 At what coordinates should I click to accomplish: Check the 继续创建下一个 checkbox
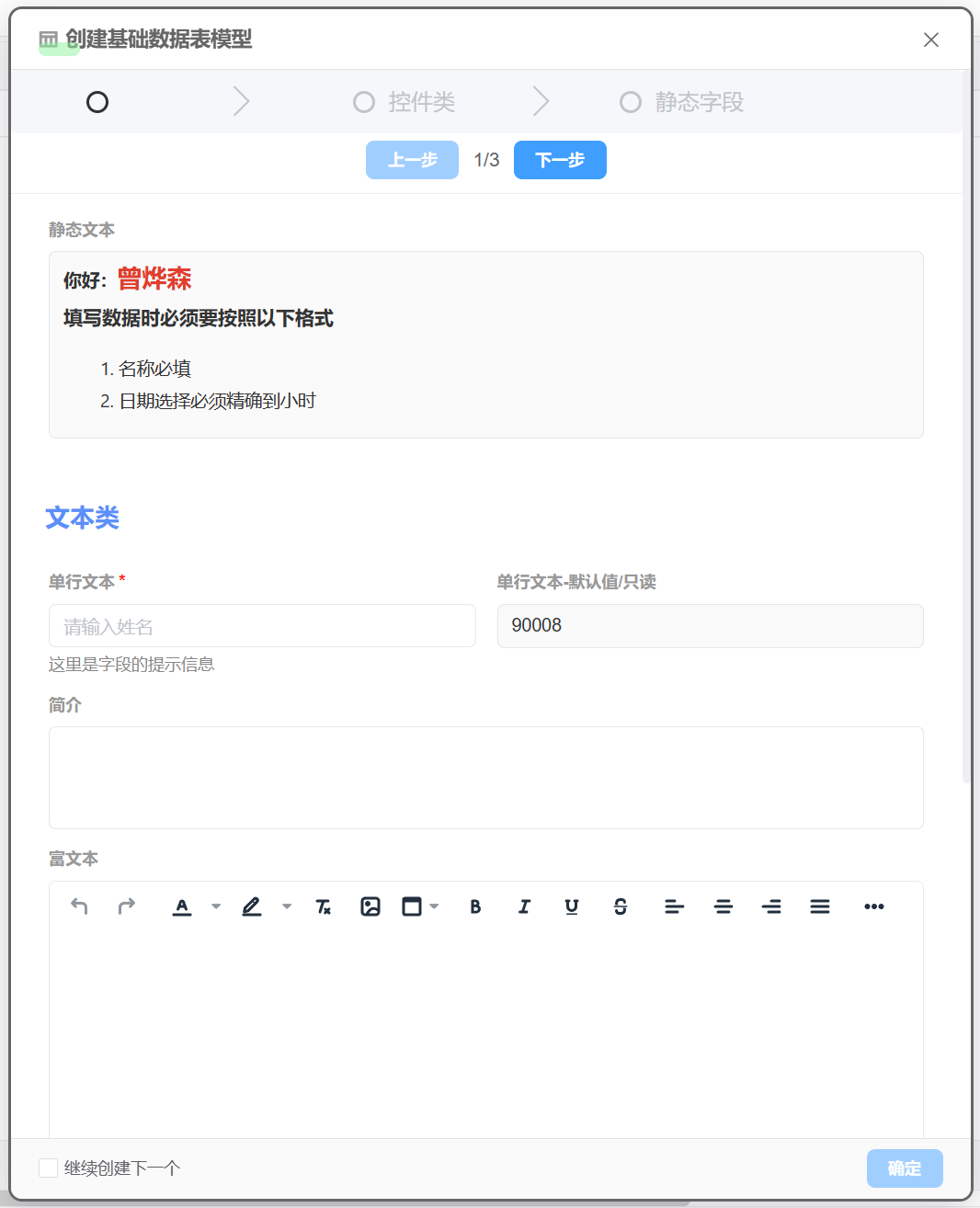point(49,1168)
